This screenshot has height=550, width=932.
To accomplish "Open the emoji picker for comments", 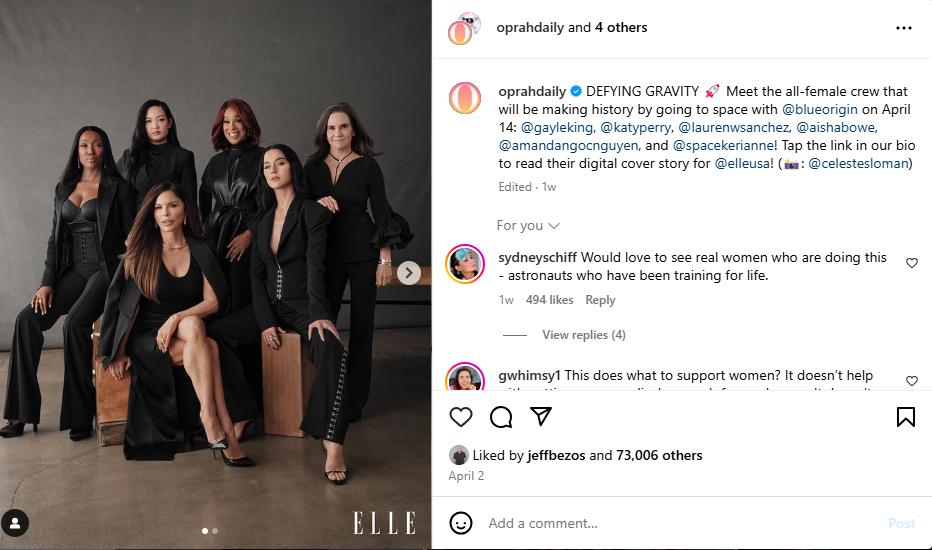I will tap(460, 523).
